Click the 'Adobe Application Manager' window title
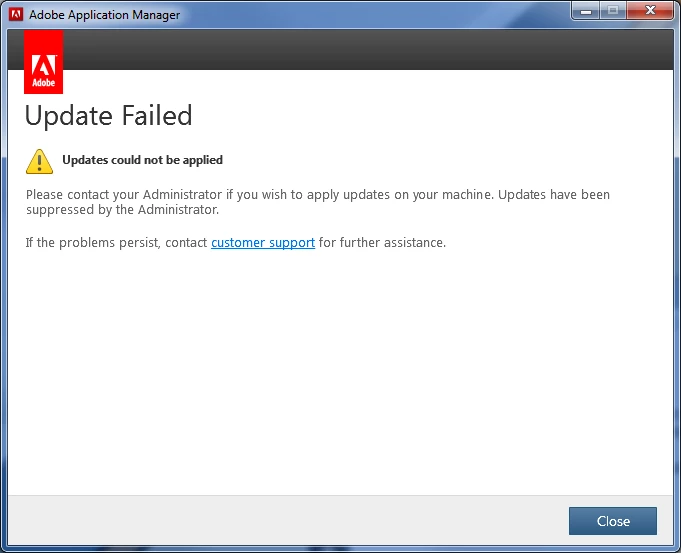 (x=104, y=15)
